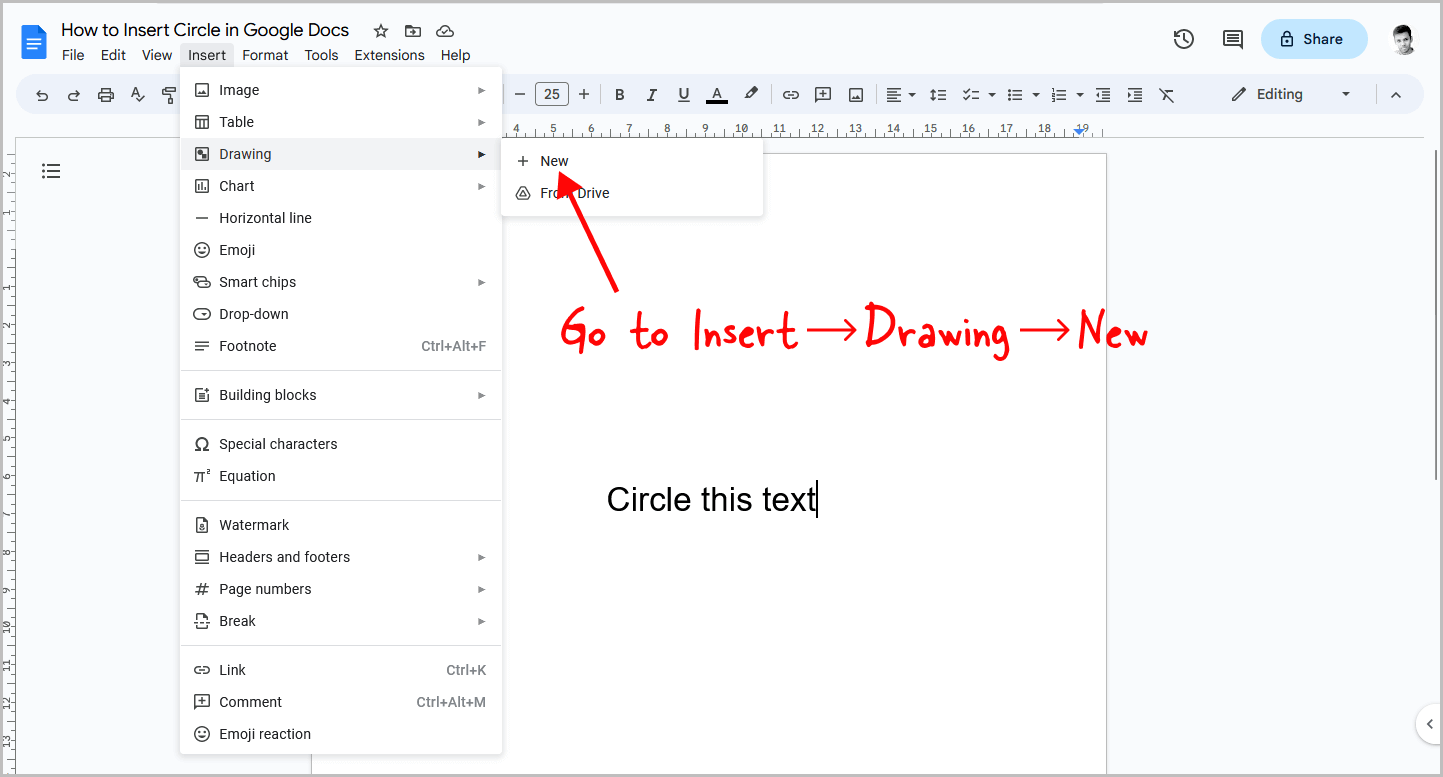Click the Insert link toolbar icon
The width and height of the screenshot is (1443, 777).
(791, 95)
